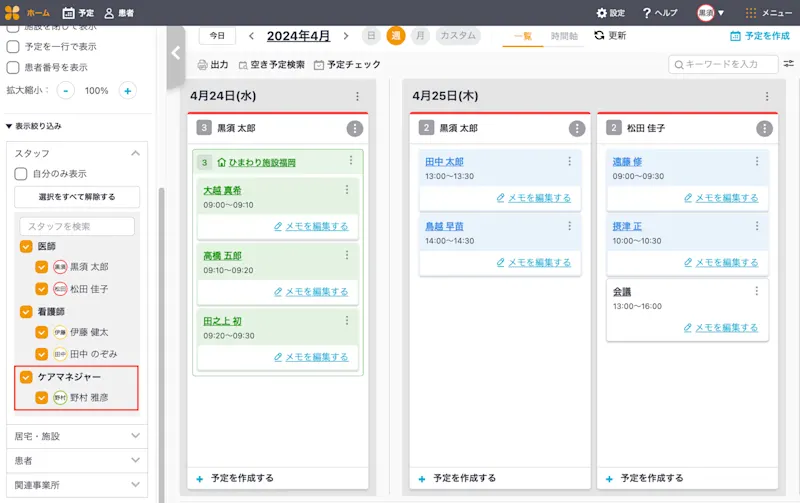Image resolution: width=800 pixels, height=503 pixels.
Task: Click into the スタッフを検索 field
Action: [x=77, y=227]
